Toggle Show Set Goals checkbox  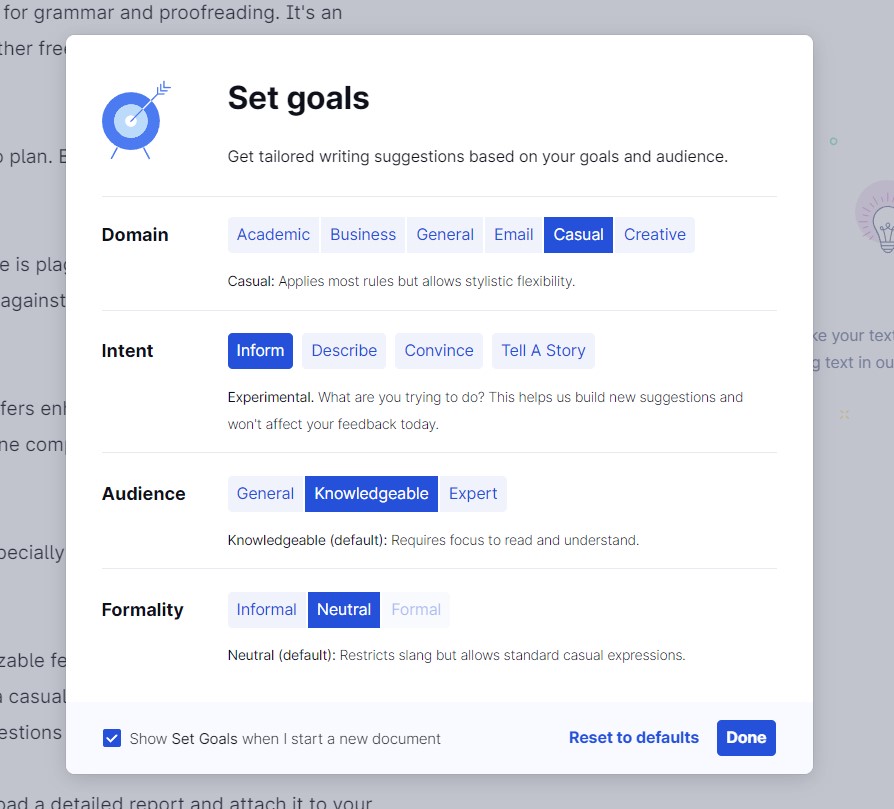[x=112, y=739]
